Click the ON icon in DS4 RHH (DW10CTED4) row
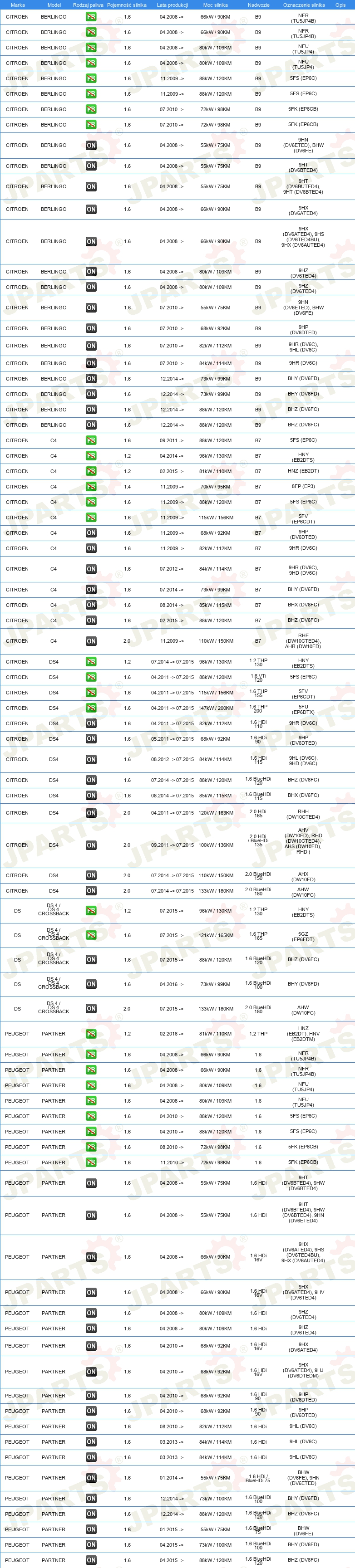The width and height of the screenshot is (355, 1568). [91, 813]
